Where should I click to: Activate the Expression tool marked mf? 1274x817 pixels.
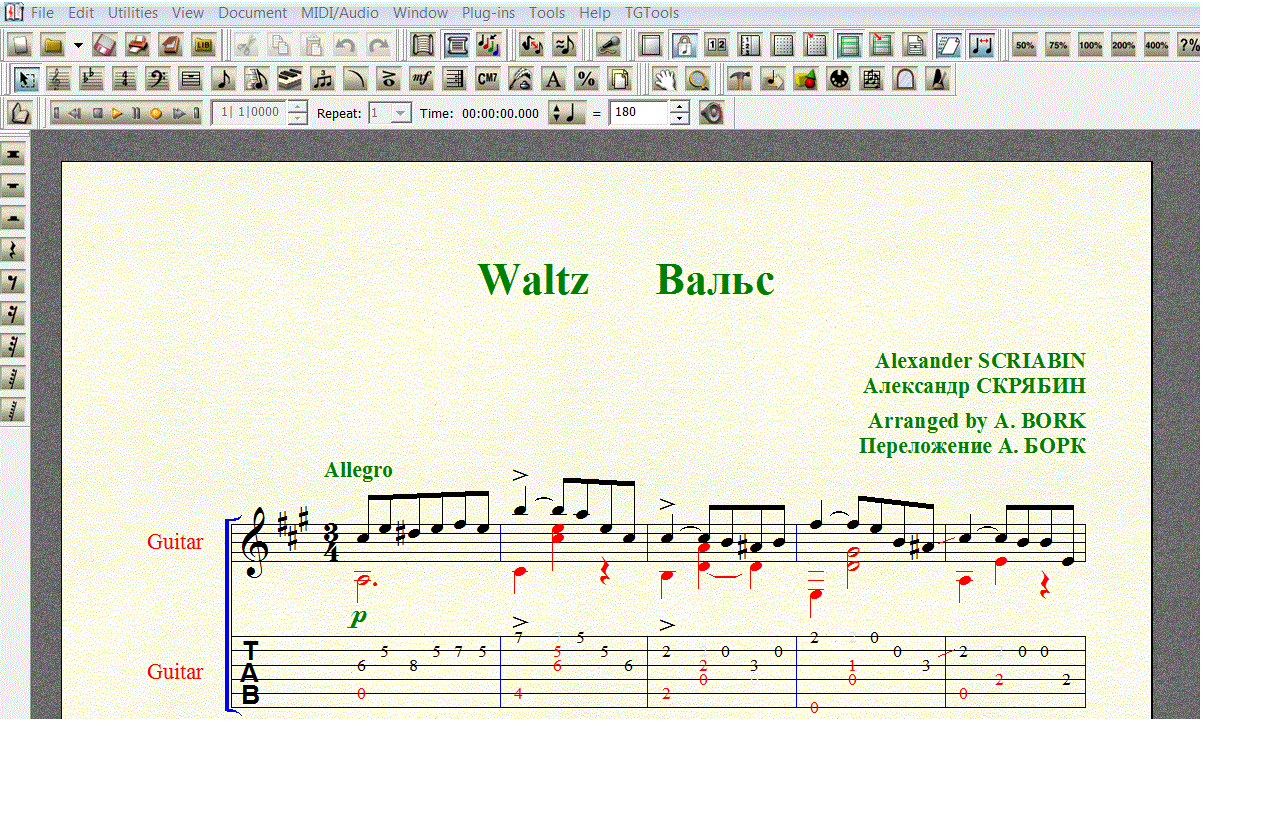pos(421,79)
